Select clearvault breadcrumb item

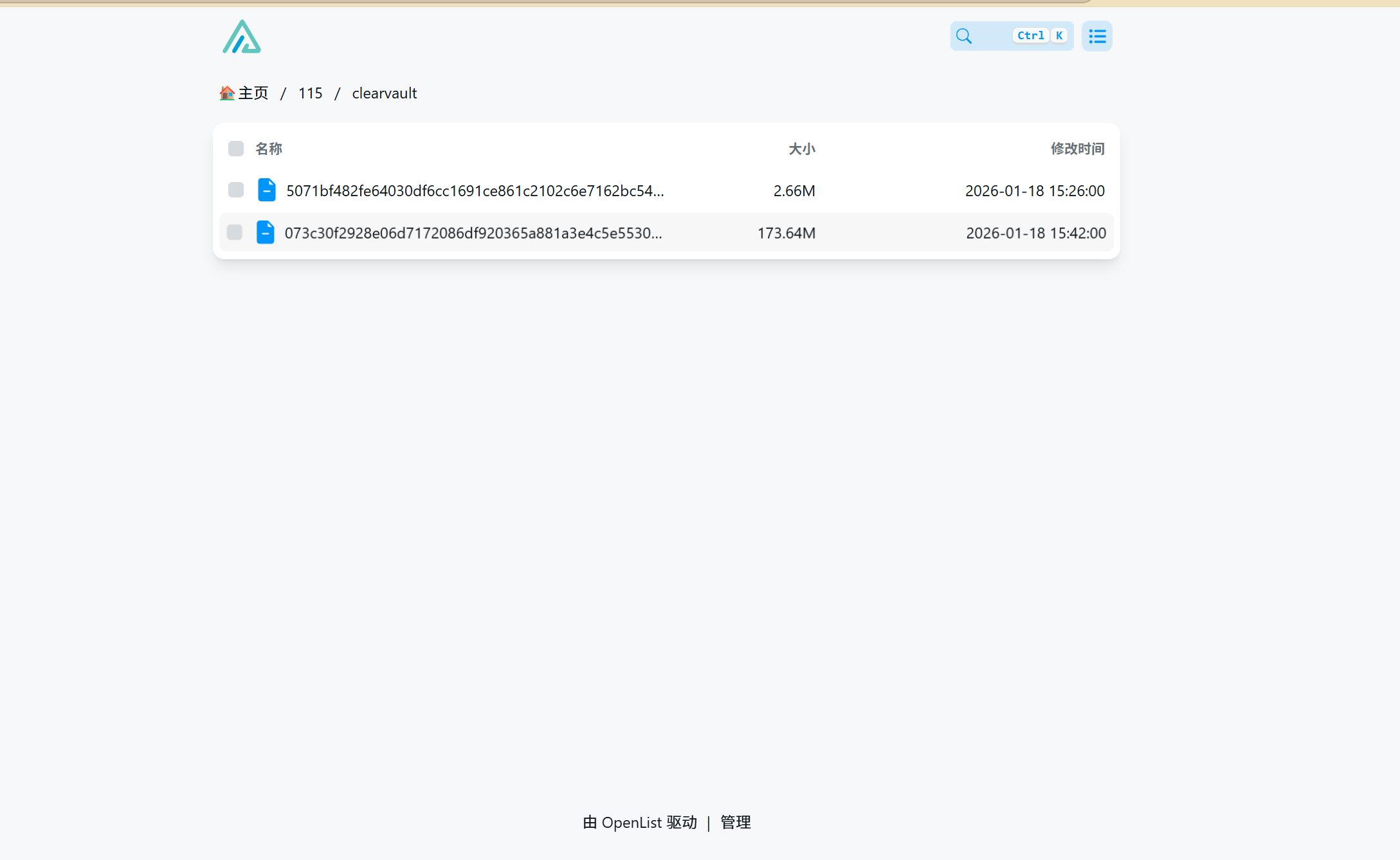[x=384, y=93]
